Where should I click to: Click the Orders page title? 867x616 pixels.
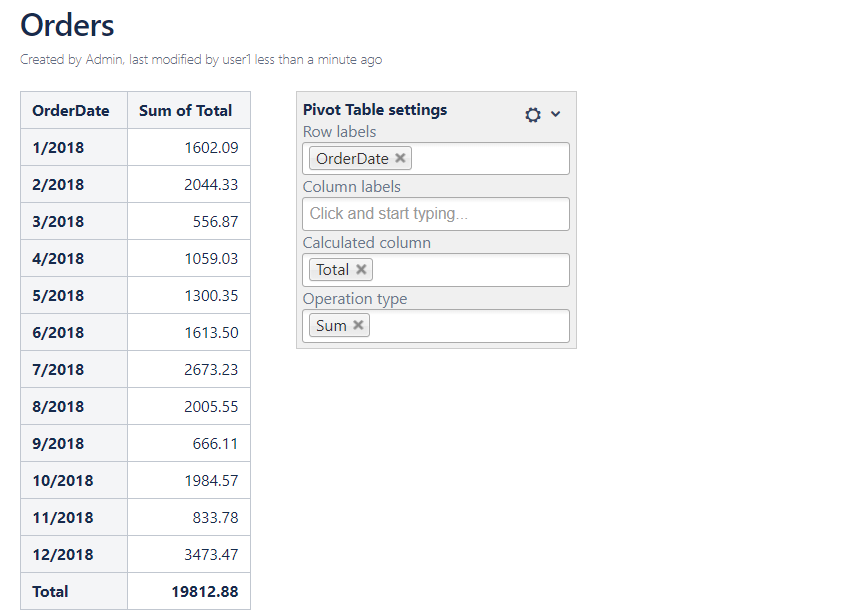(x=67, y=25)
